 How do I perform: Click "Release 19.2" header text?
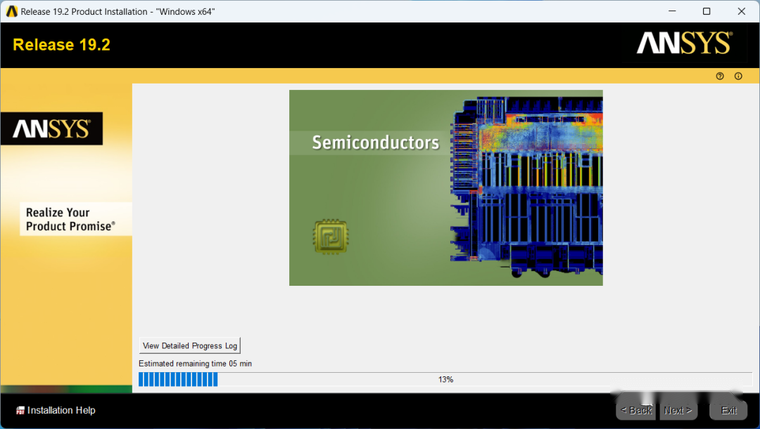(62, 45)
